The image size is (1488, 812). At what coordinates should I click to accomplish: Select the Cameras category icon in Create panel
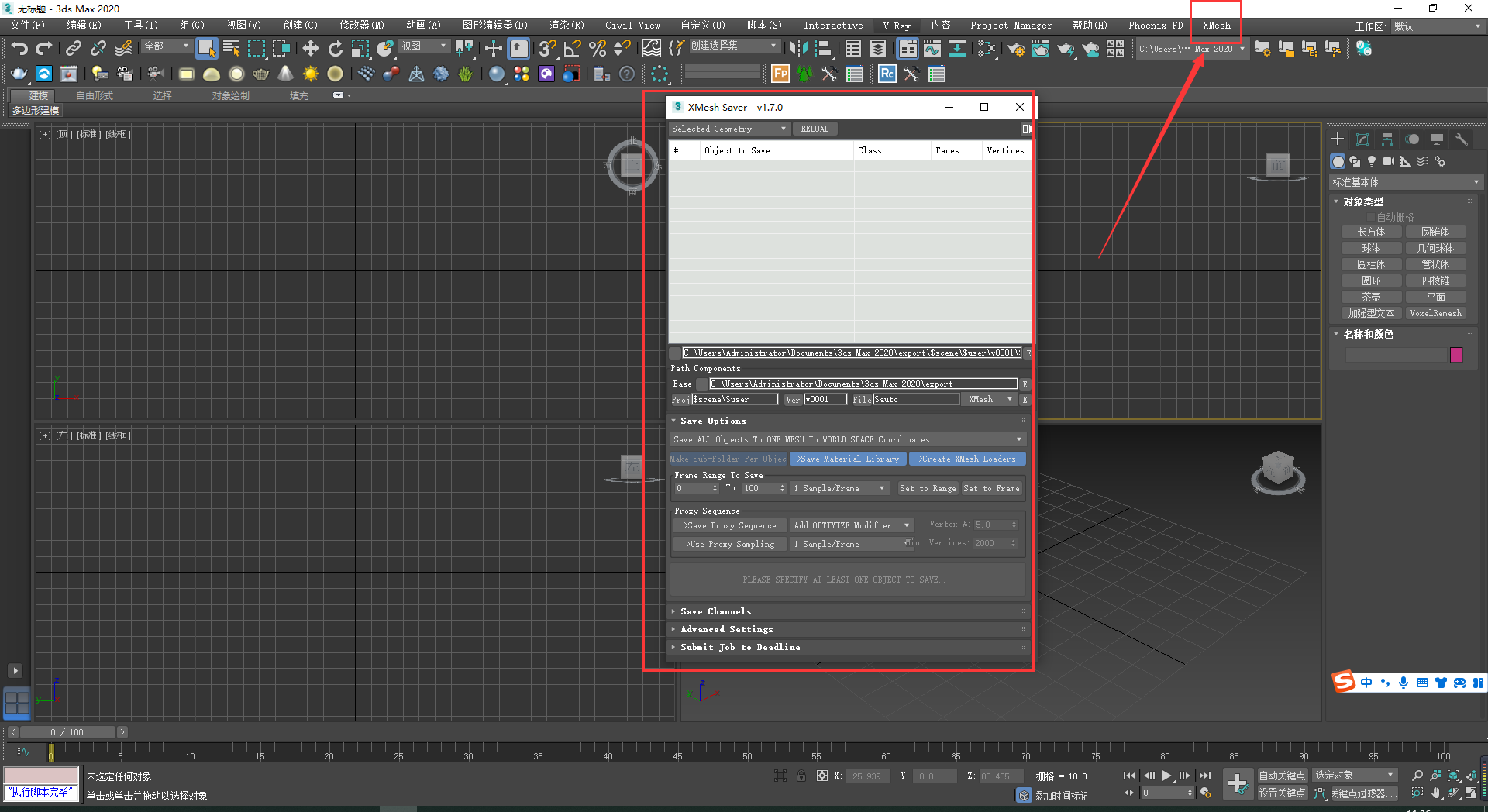pos(1389,161)
